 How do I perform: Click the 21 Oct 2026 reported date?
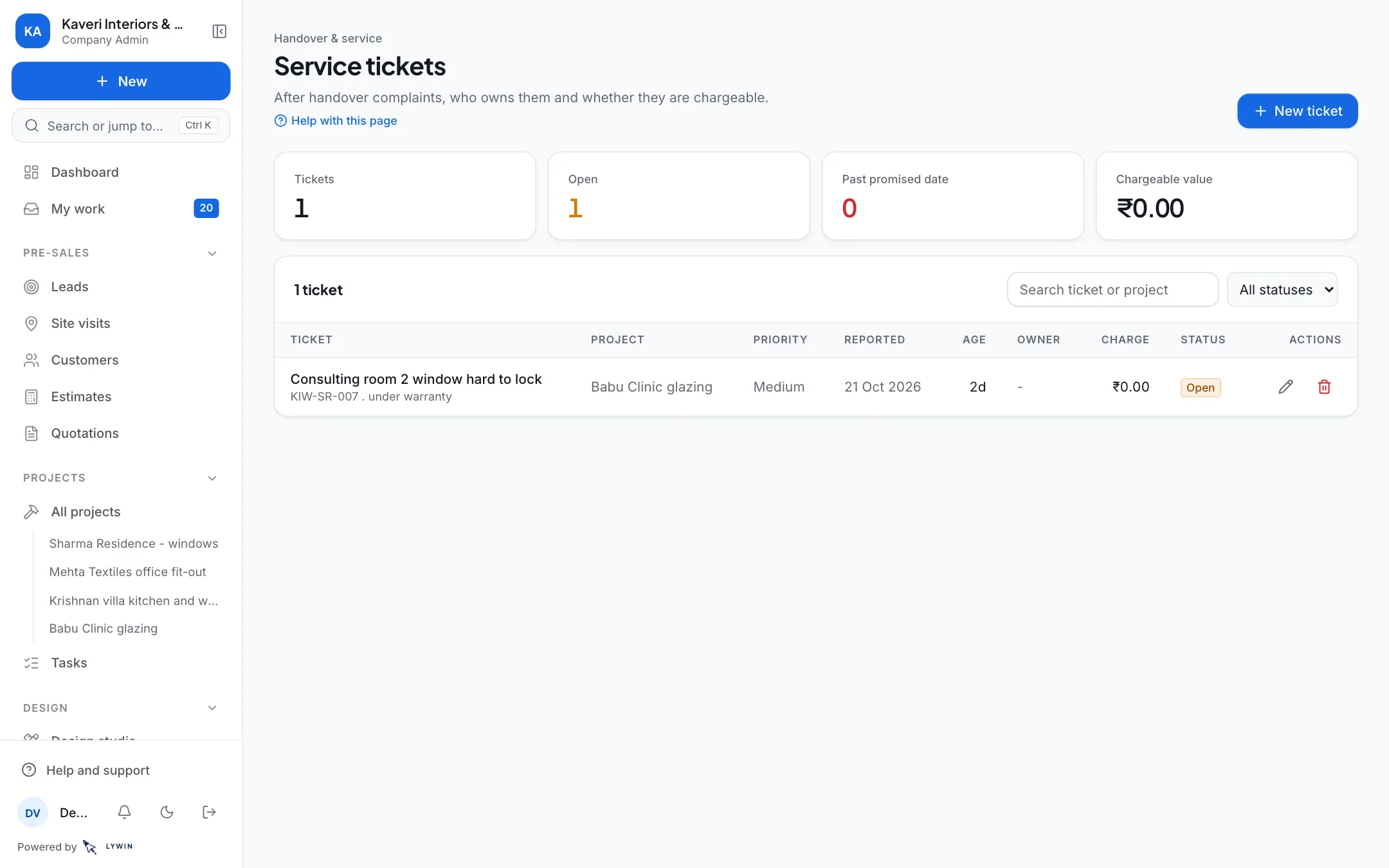click(x=882, y=387)
